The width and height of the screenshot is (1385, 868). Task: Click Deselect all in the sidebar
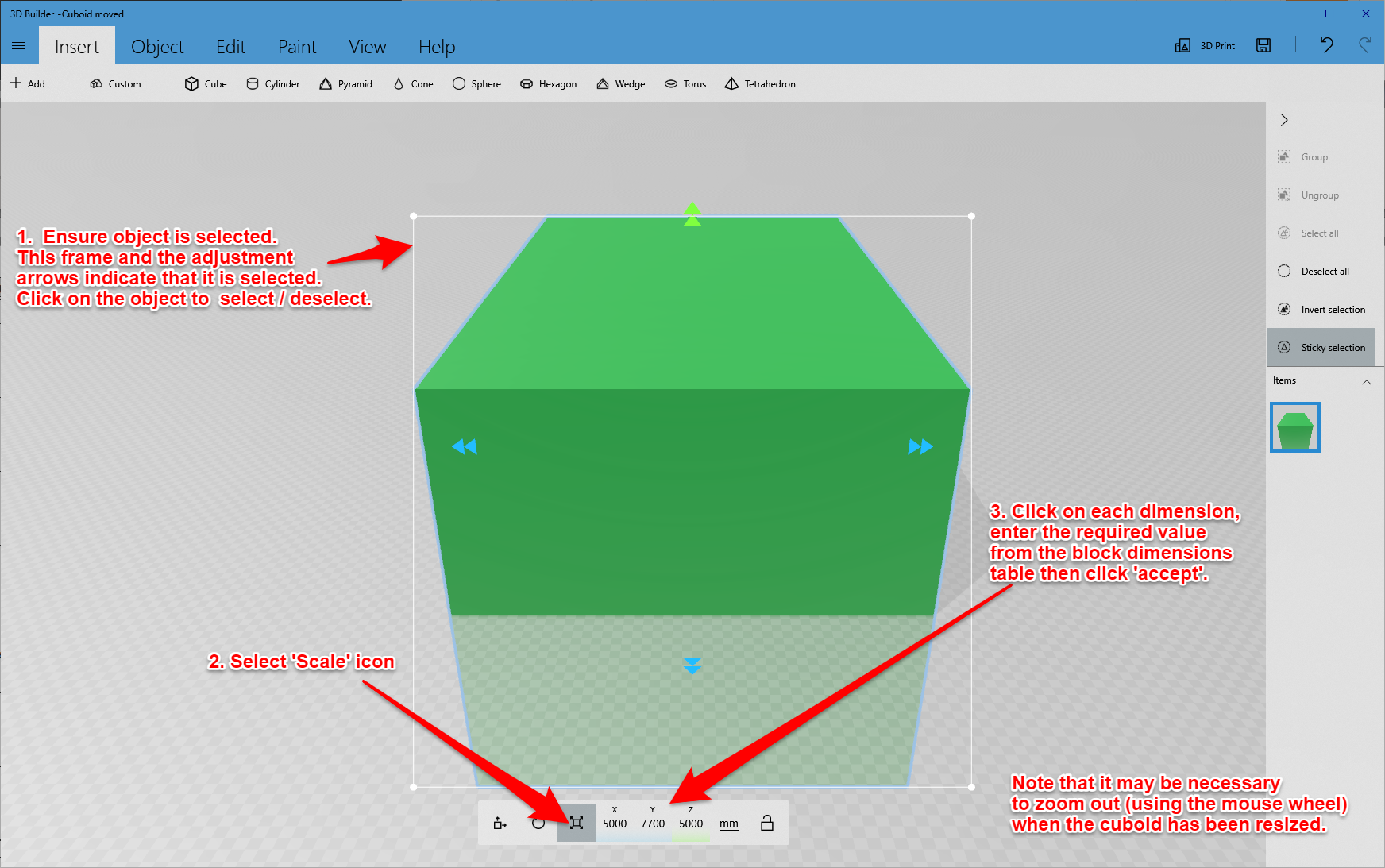1324,271
